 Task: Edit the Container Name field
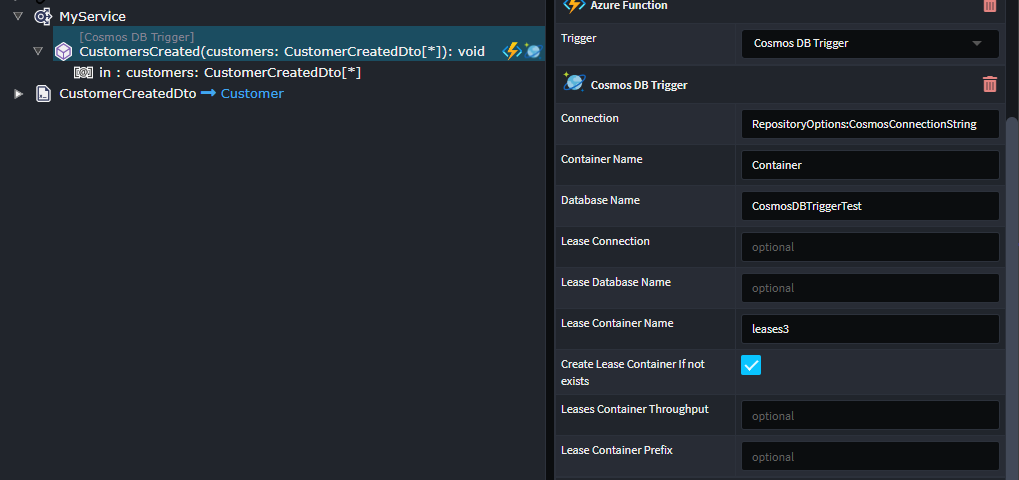[x=870, y=165]
